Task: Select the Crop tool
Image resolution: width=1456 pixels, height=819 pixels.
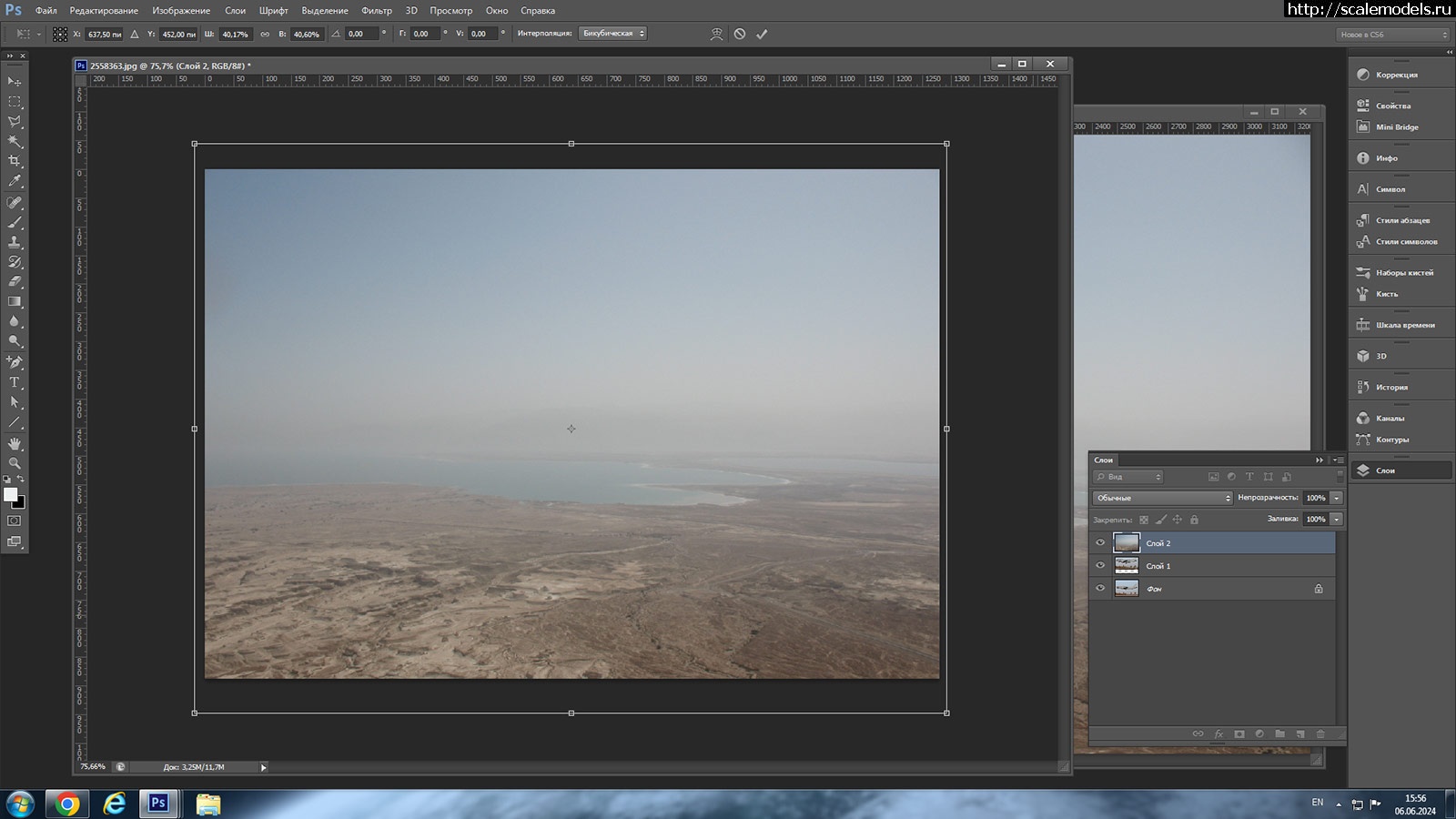Action: point(15,161)
